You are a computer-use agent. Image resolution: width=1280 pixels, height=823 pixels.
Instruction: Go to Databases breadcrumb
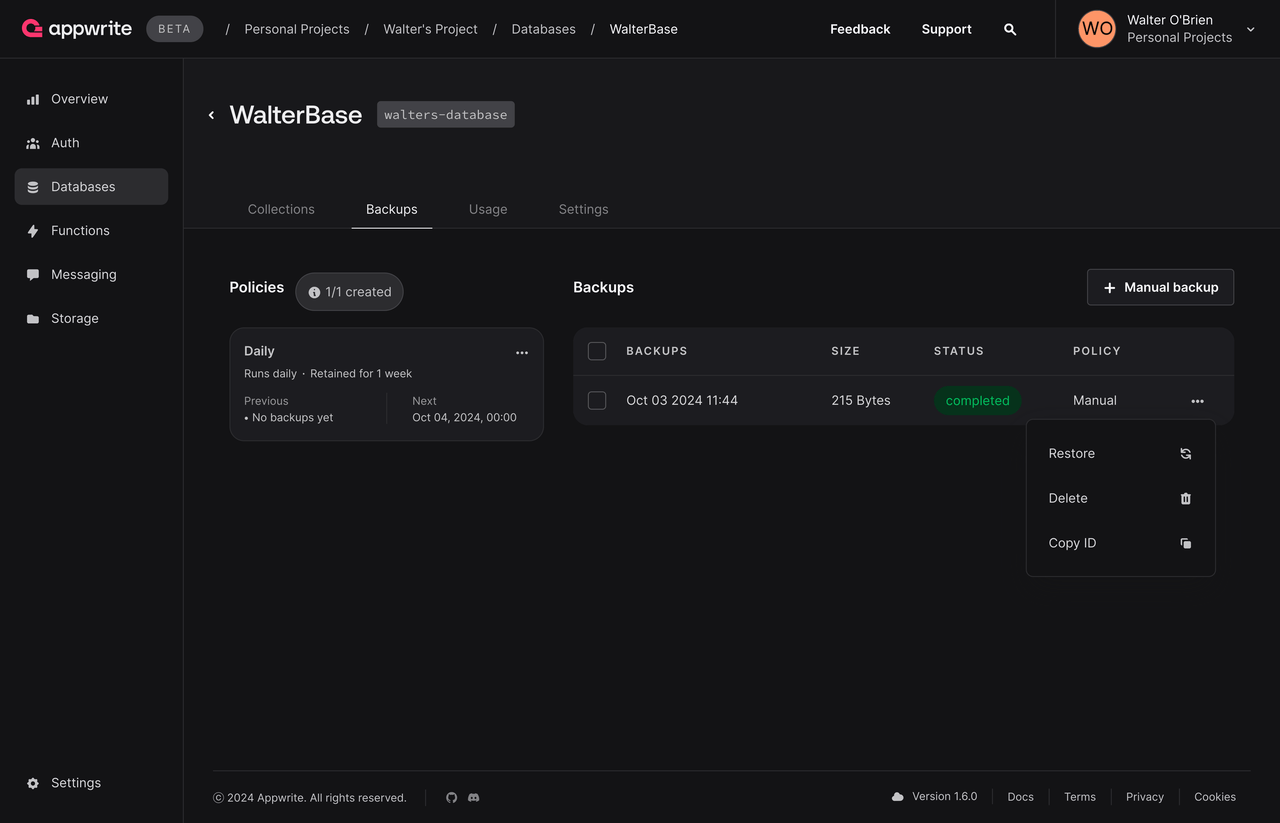544,29
